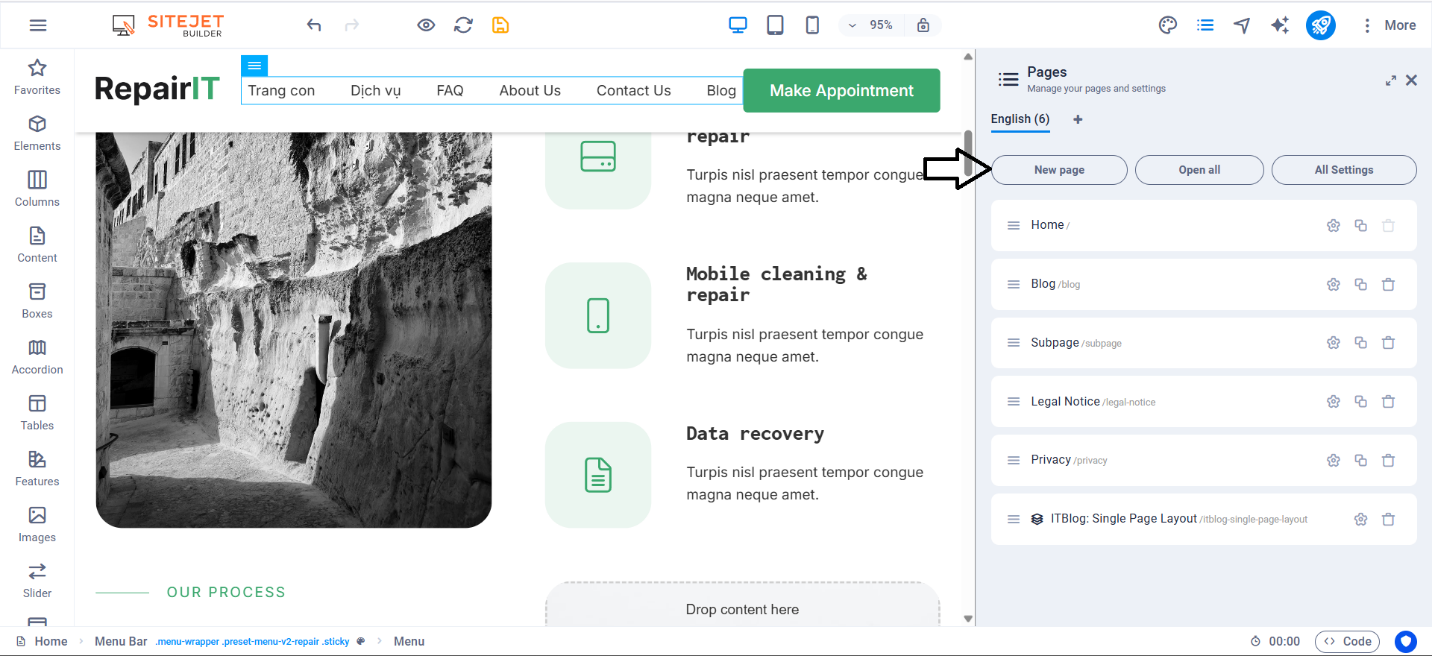Click the New page button
The width and height of the screenshot is (1432, 656).
point(1059,170)
